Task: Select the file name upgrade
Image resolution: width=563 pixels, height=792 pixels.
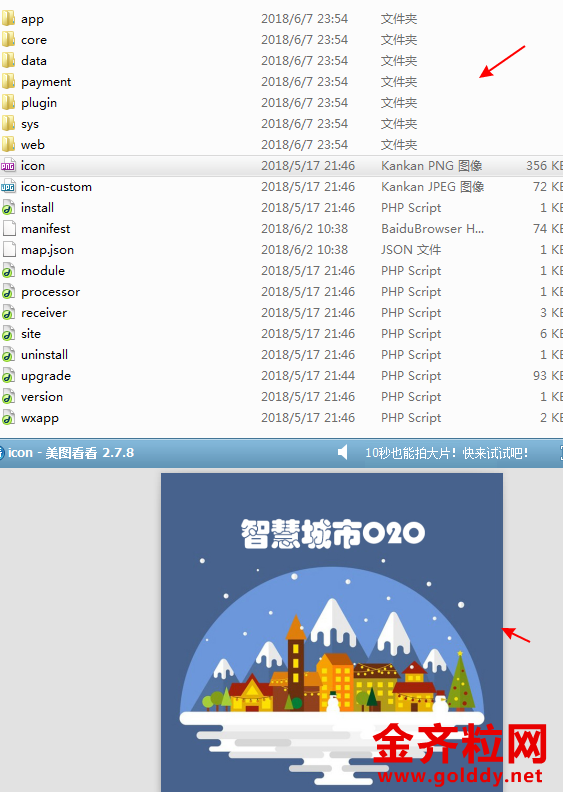Action: 46,376
